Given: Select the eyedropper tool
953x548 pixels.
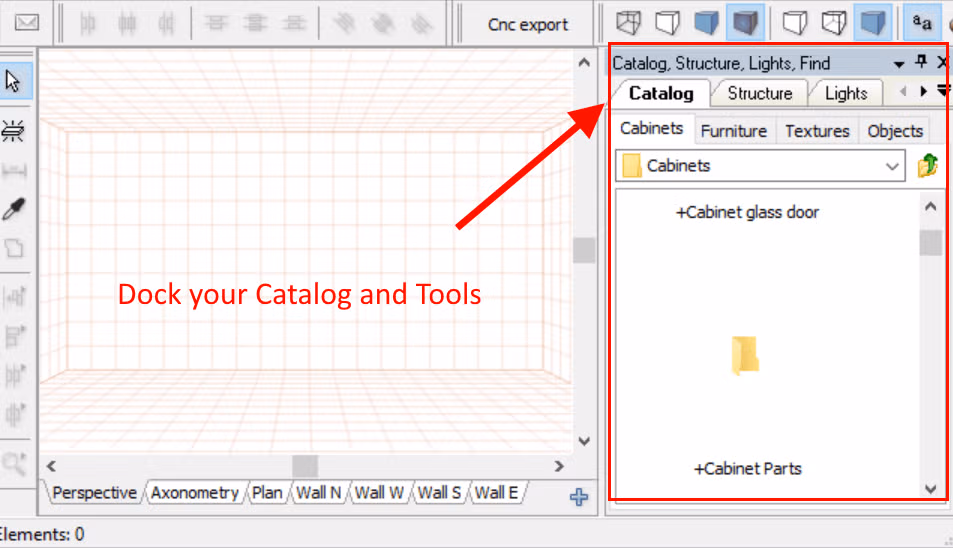Looking at the screenshot, I should (14, 208).
